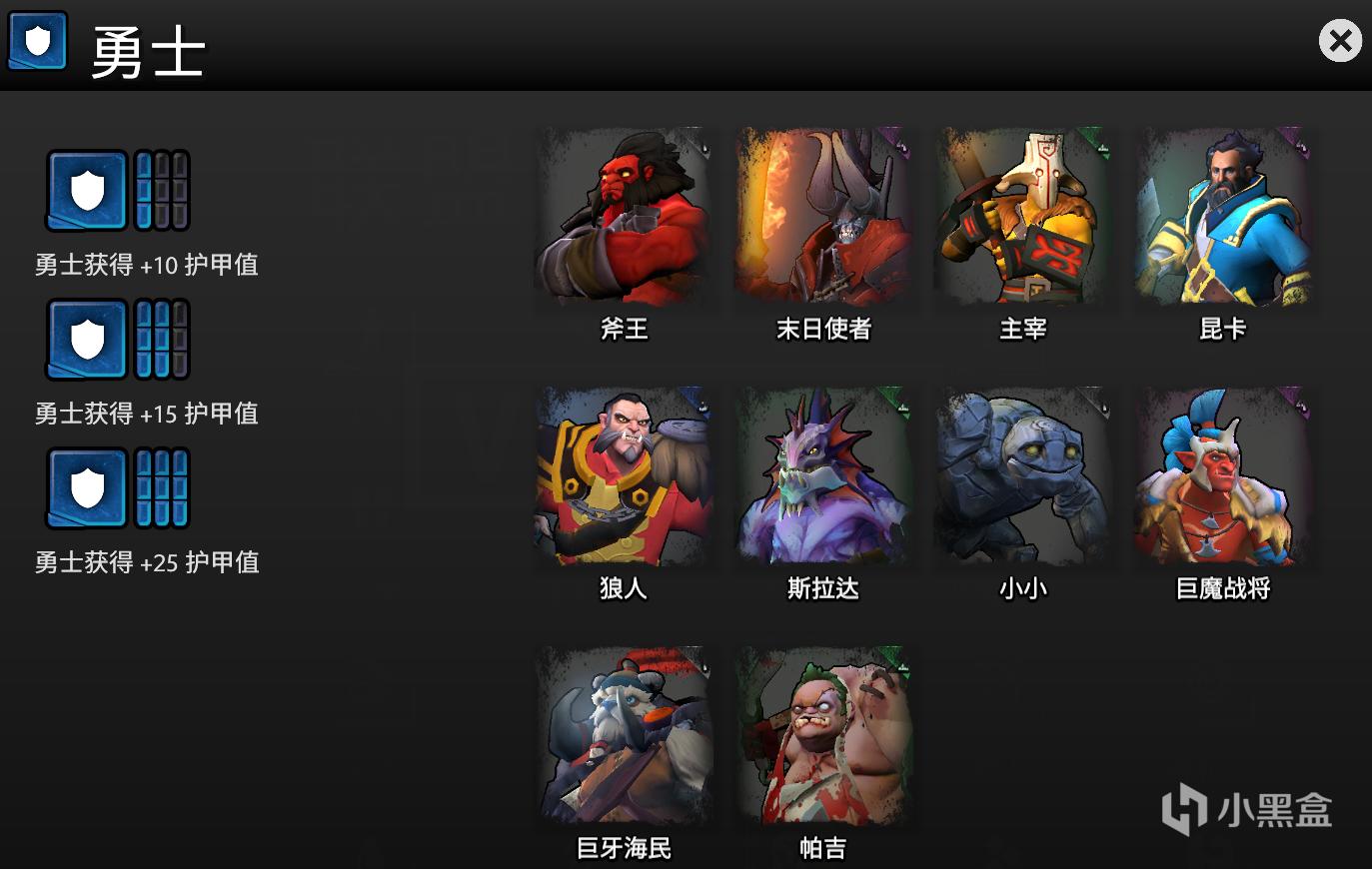Viewport: 1372px width, 869px height.
Task: Open the Doom (末日使者) hero card
Action: (x=823, y=216)
